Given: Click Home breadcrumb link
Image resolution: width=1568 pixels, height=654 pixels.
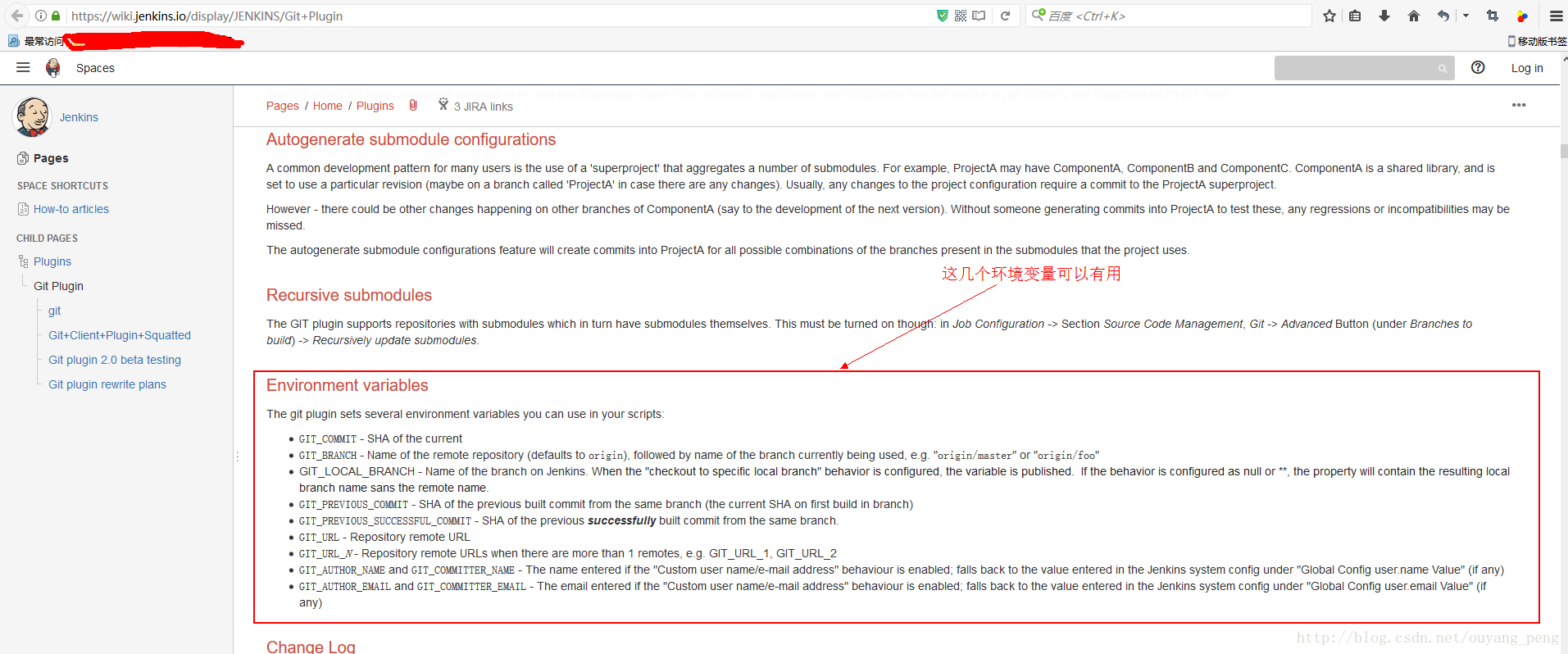Looking at the screenshot, I should point(327,106).
